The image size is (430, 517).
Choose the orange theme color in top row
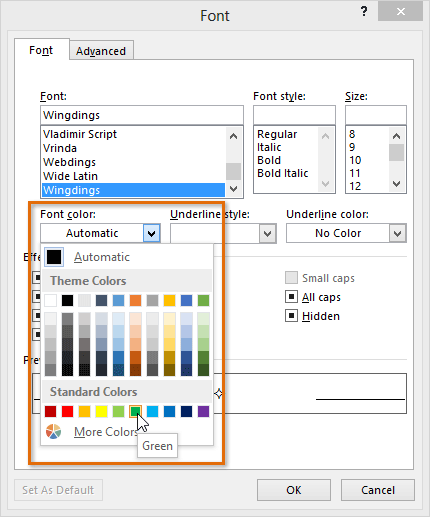(135, 300)
